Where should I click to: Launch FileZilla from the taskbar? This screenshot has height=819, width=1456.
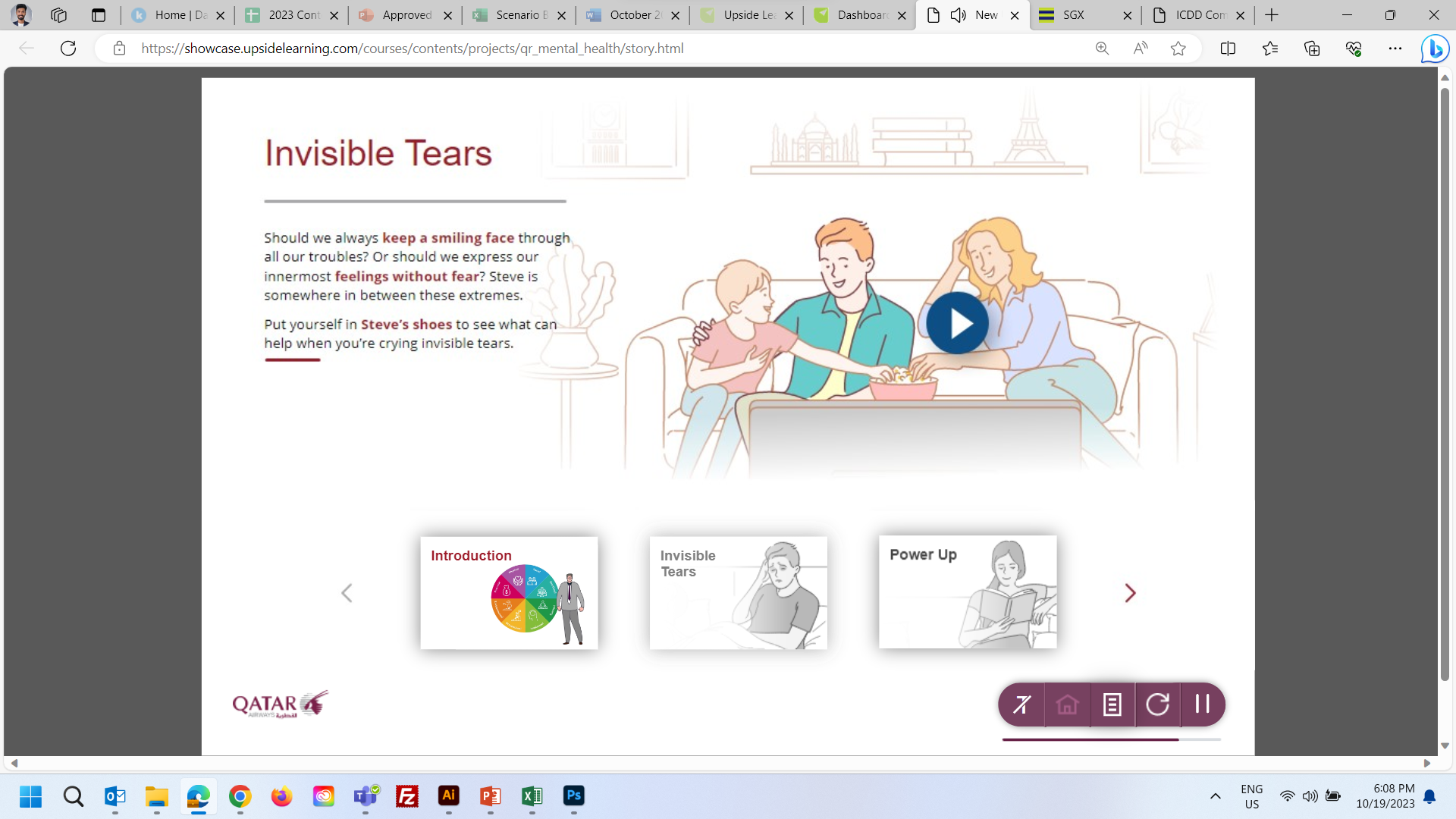click(407, 797)
